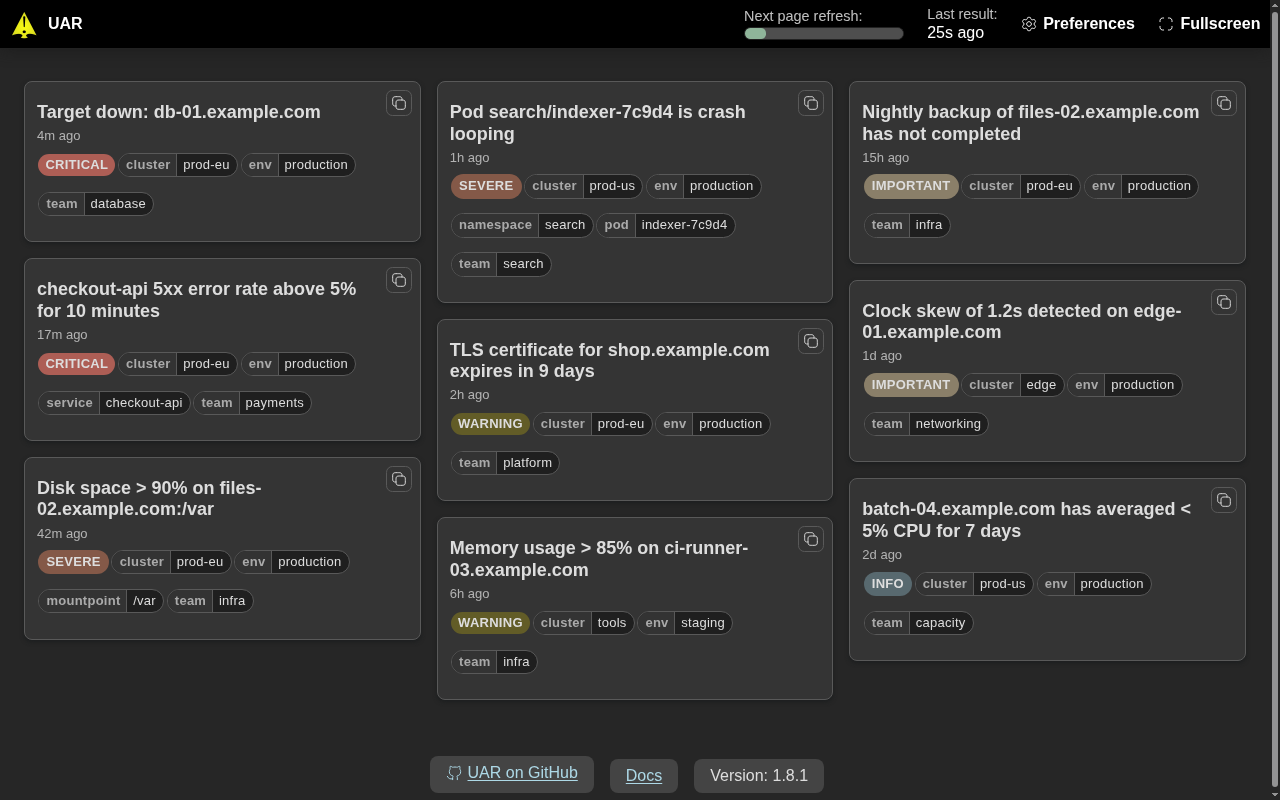1280x800 pixels.
Task: Click the next page refresh progress bar
Action: 824,33
